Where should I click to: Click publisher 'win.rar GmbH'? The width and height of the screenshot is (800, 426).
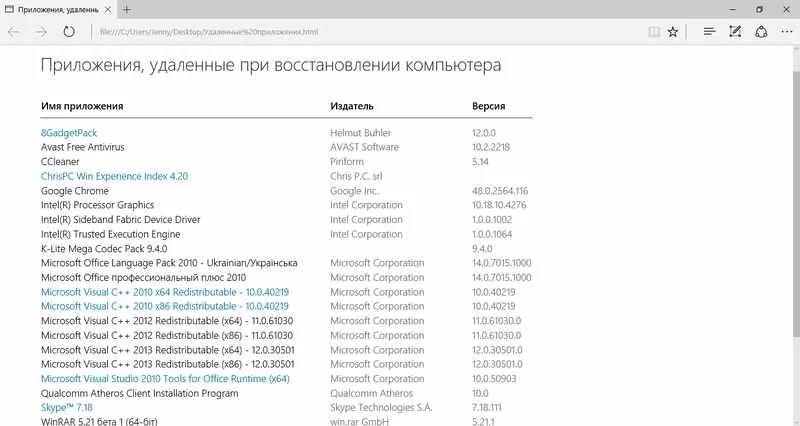tap(360, 421)
